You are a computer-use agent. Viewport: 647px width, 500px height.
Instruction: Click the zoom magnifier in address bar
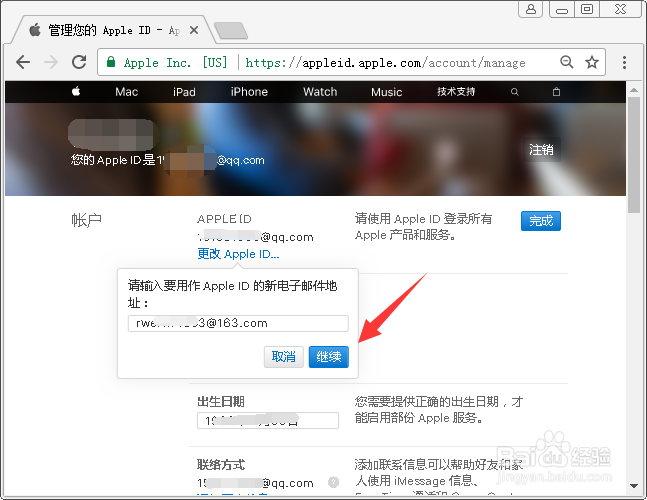(567, 62)
